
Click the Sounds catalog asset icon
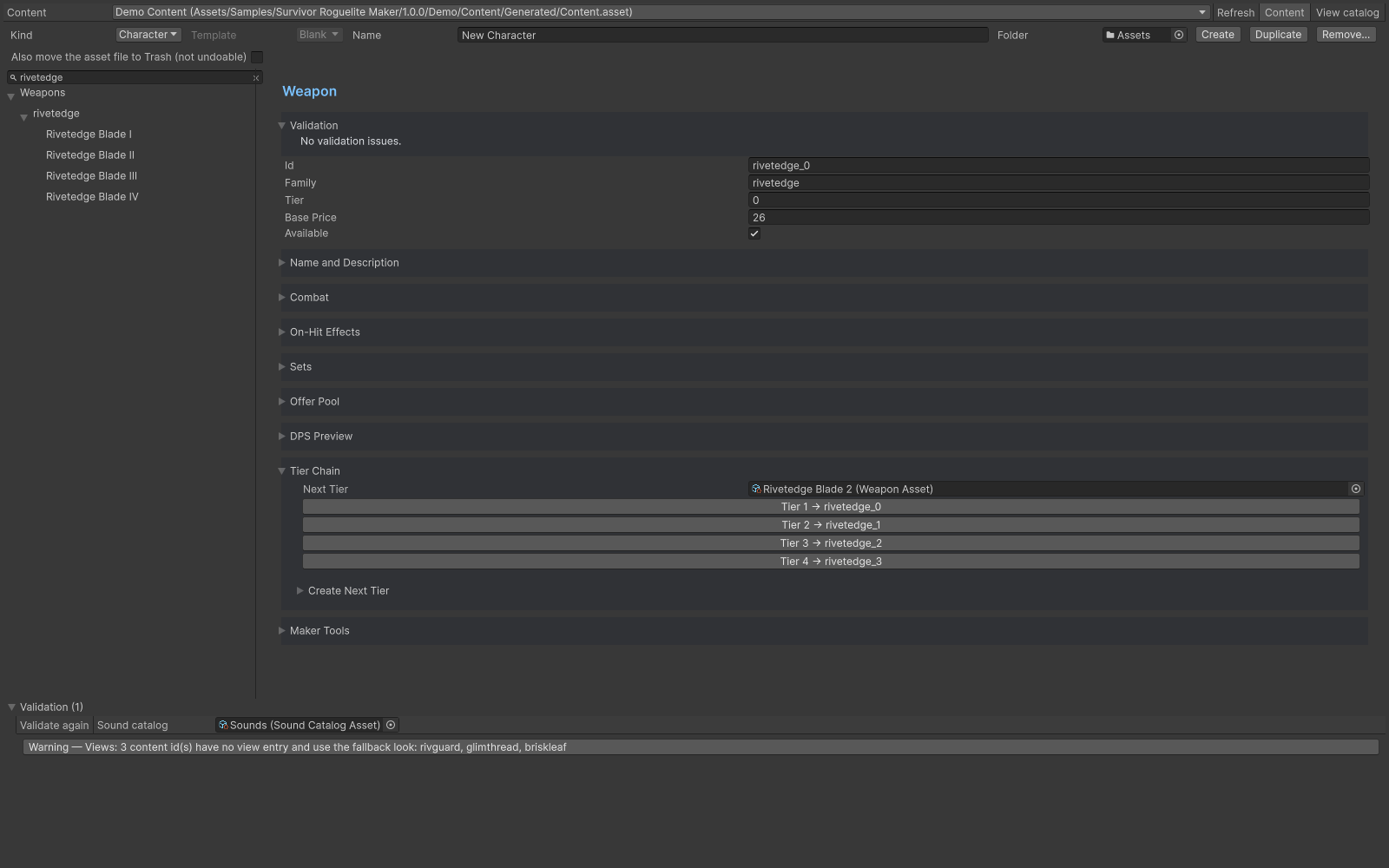point(223,725)
